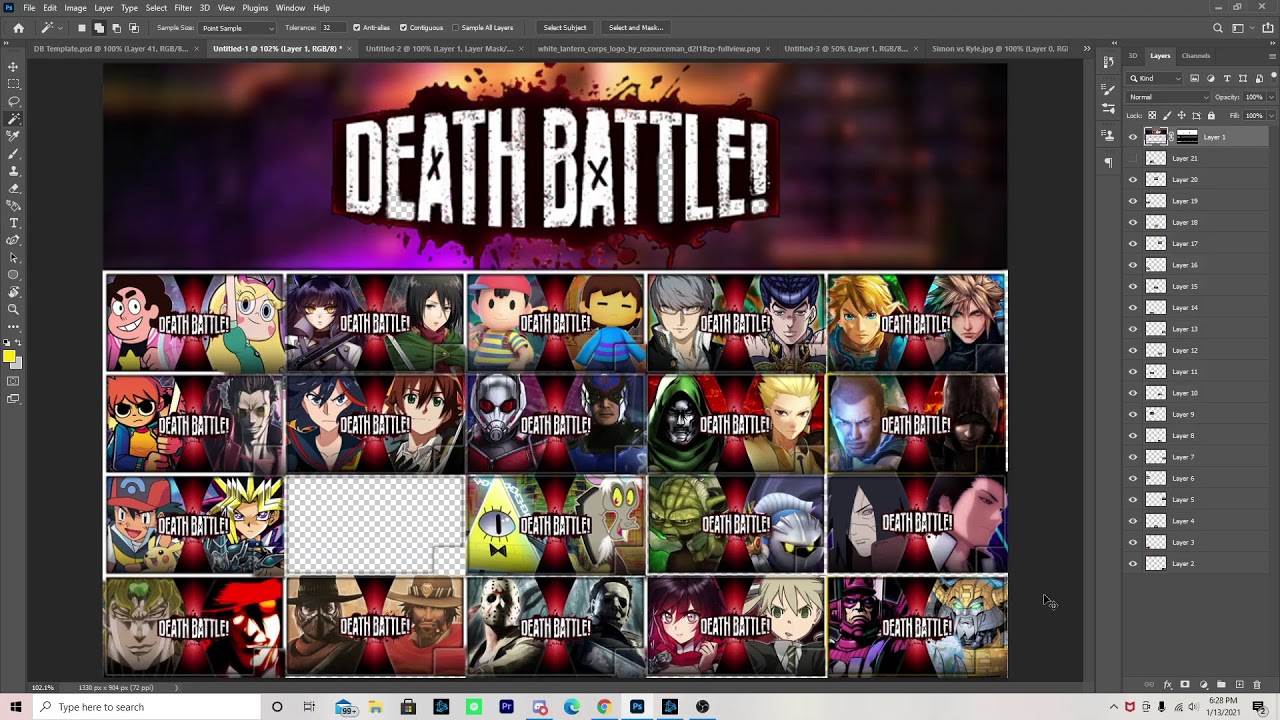Select the Rectangular Marquee tool
Viewport: 1280px width, 720px height.
click(13, 84)
